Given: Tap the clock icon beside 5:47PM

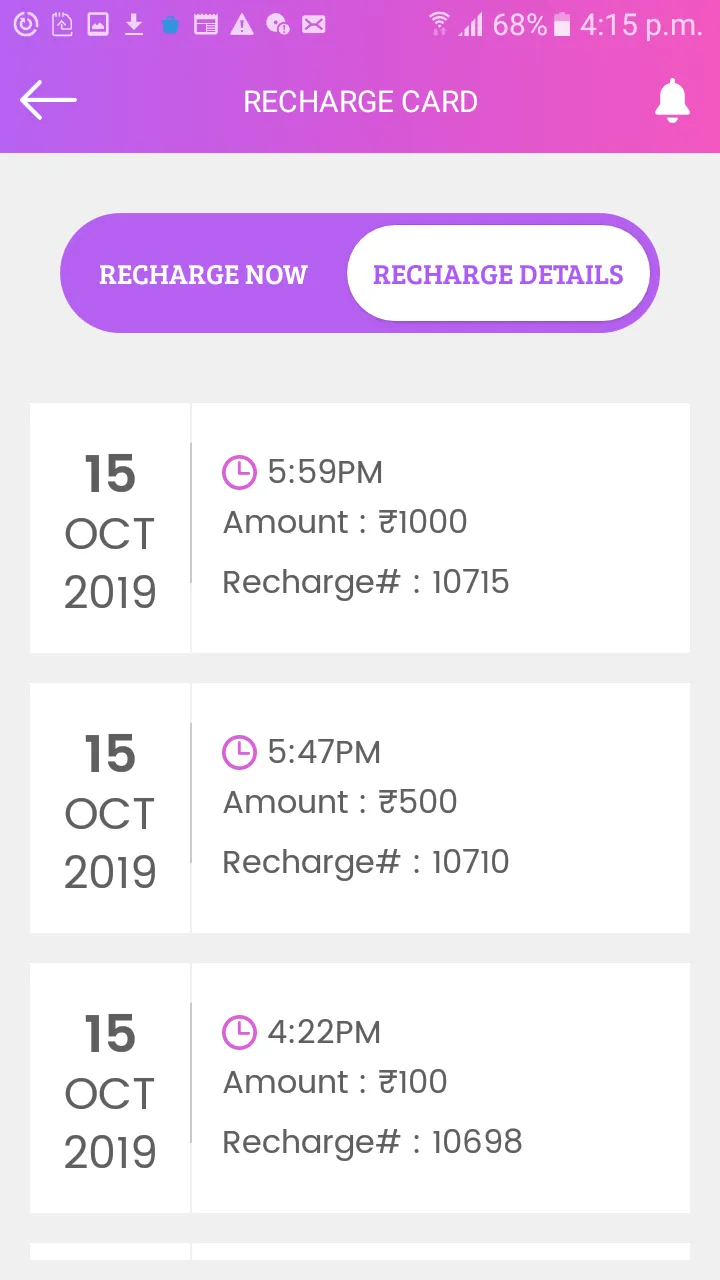Looking at the screenshot, I should tap(239, 752).
